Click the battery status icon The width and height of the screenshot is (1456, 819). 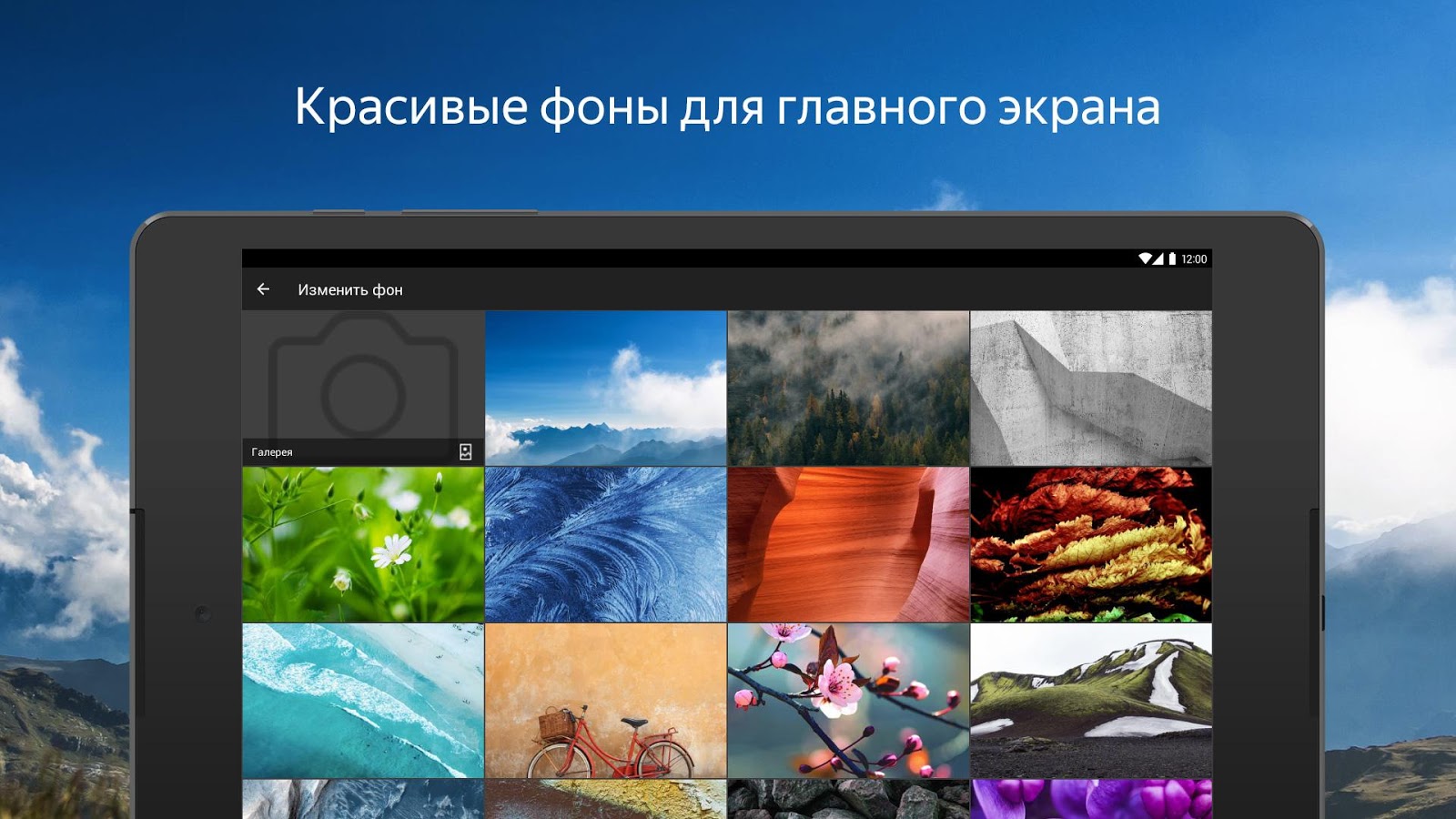click(x=1172, y=258)
